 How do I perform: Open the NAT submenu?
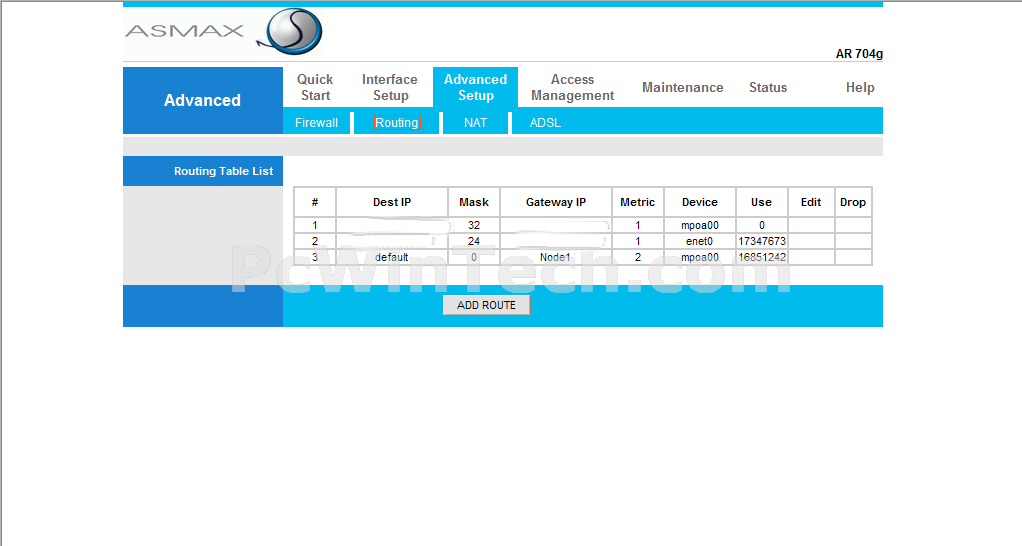tap(475, 122)
